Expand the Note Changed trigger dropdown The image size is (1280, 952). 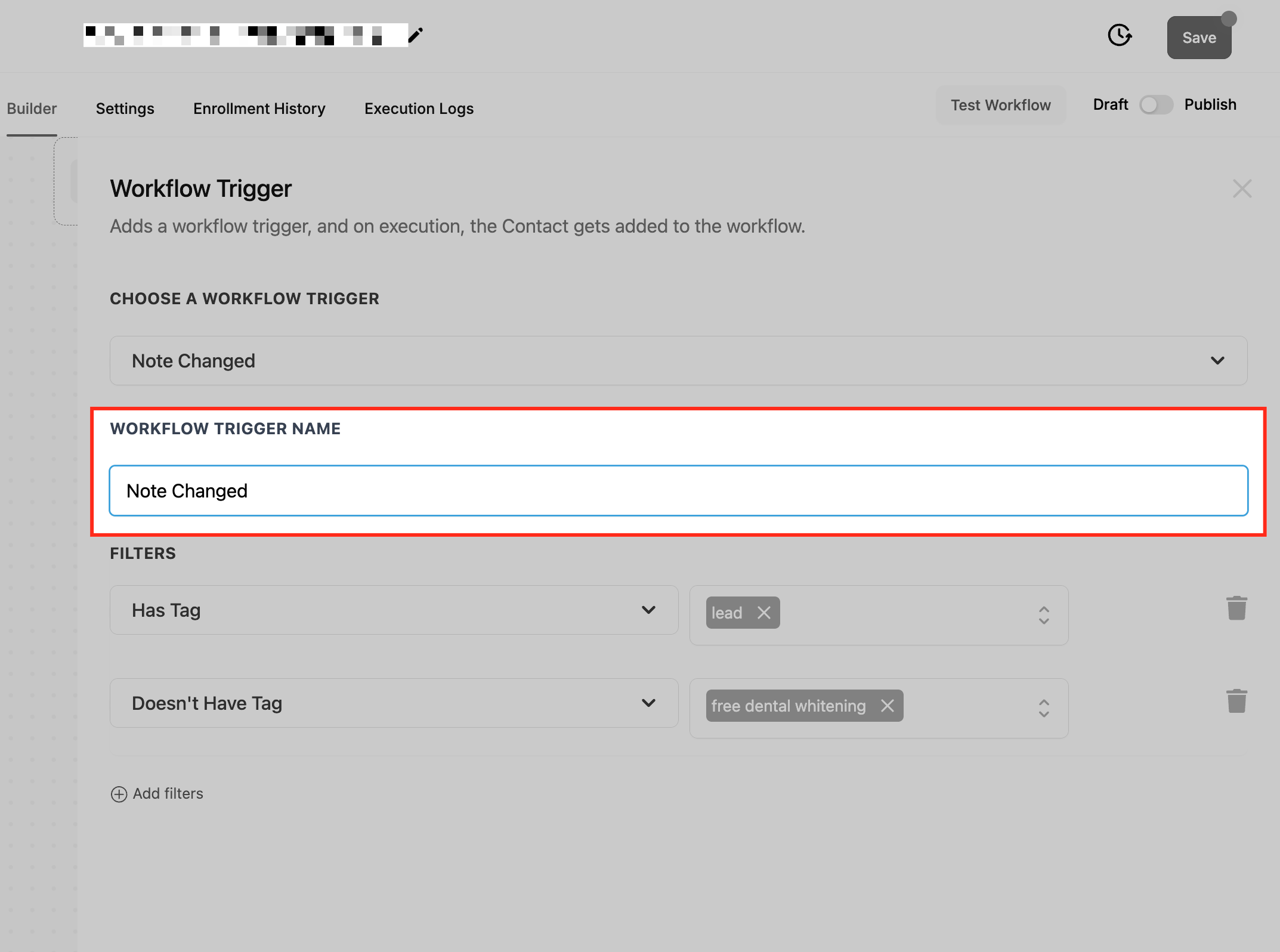(x=1217, y=361)
